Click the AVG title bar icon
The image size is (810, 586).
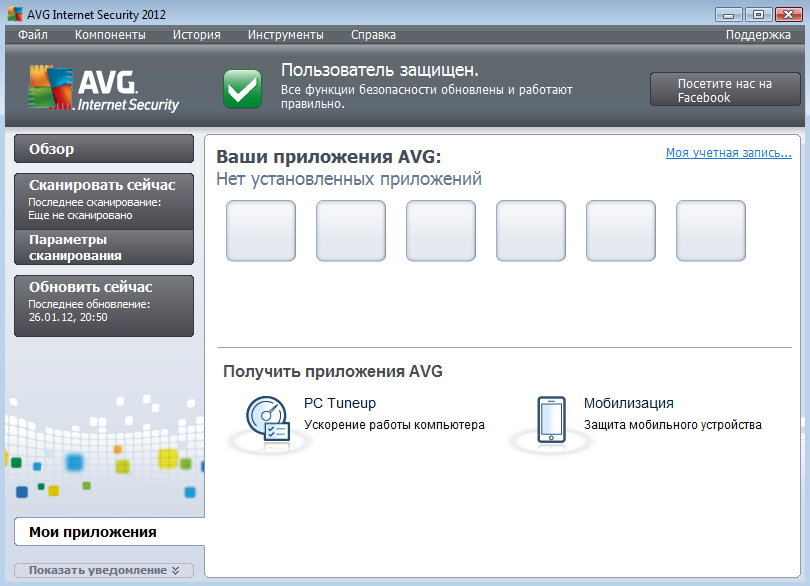pos(15,14)
